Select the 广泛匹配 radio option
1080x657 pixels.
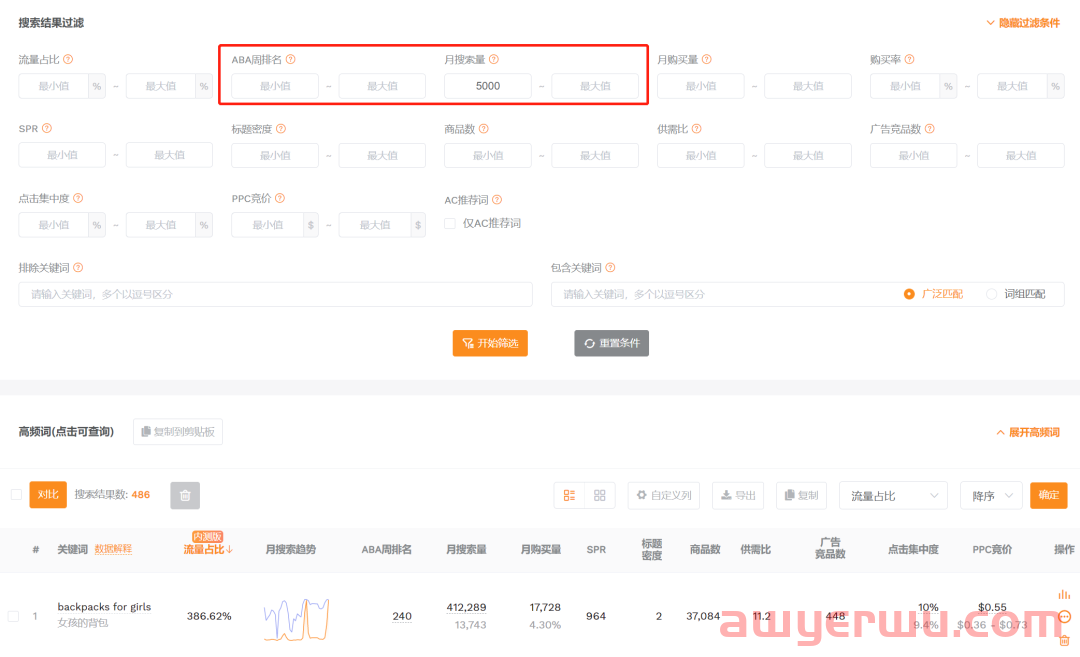coord(909,294)
